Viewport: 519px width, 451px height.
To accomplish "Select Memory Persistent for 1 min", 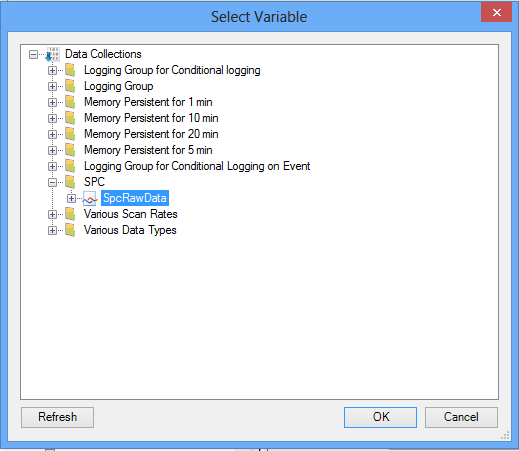I will pyautogui.click(x=148, y=102).
